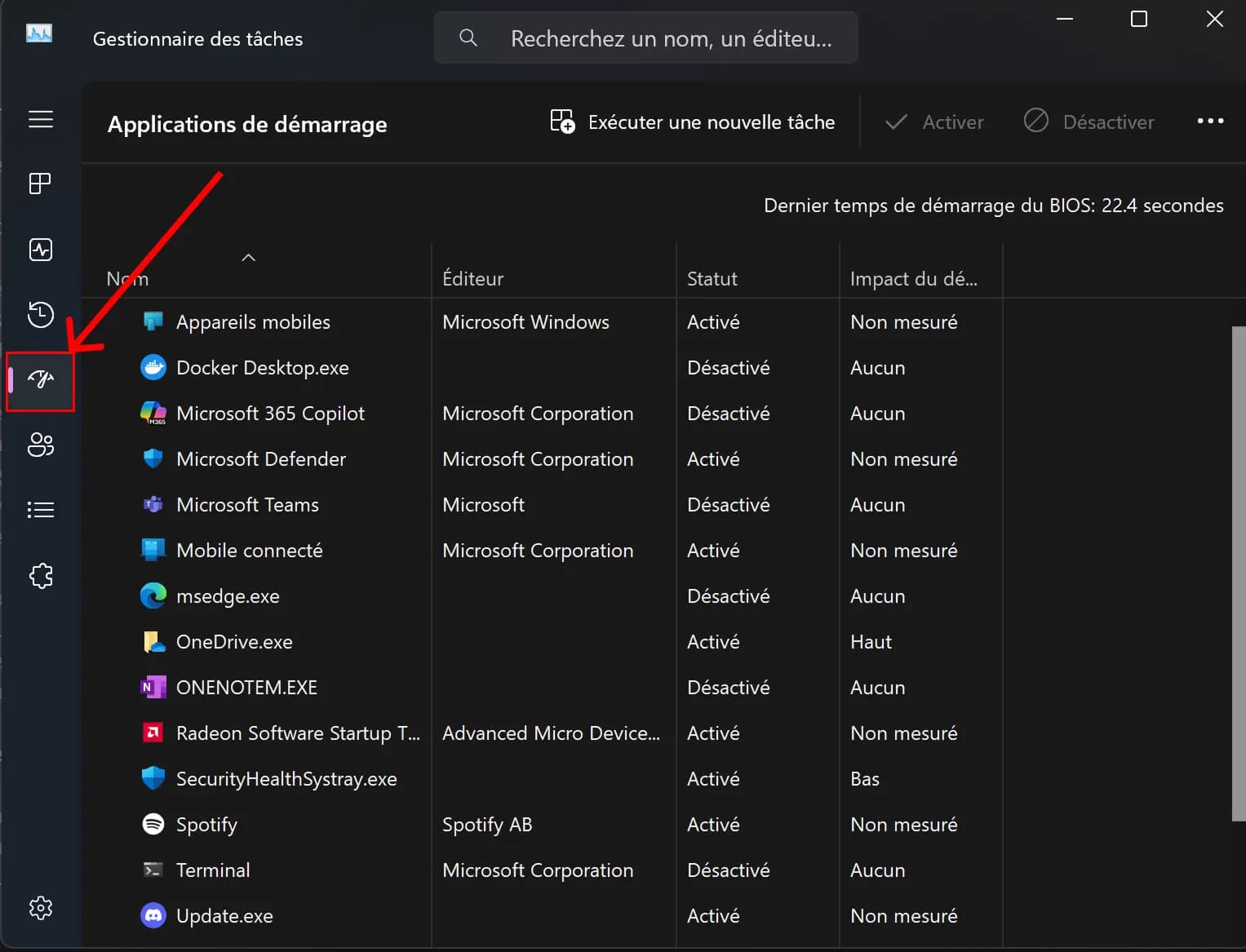This screenshot has height=952, width=1246.
Task: Click the Désactiver button
Action: pos(1089,122)
